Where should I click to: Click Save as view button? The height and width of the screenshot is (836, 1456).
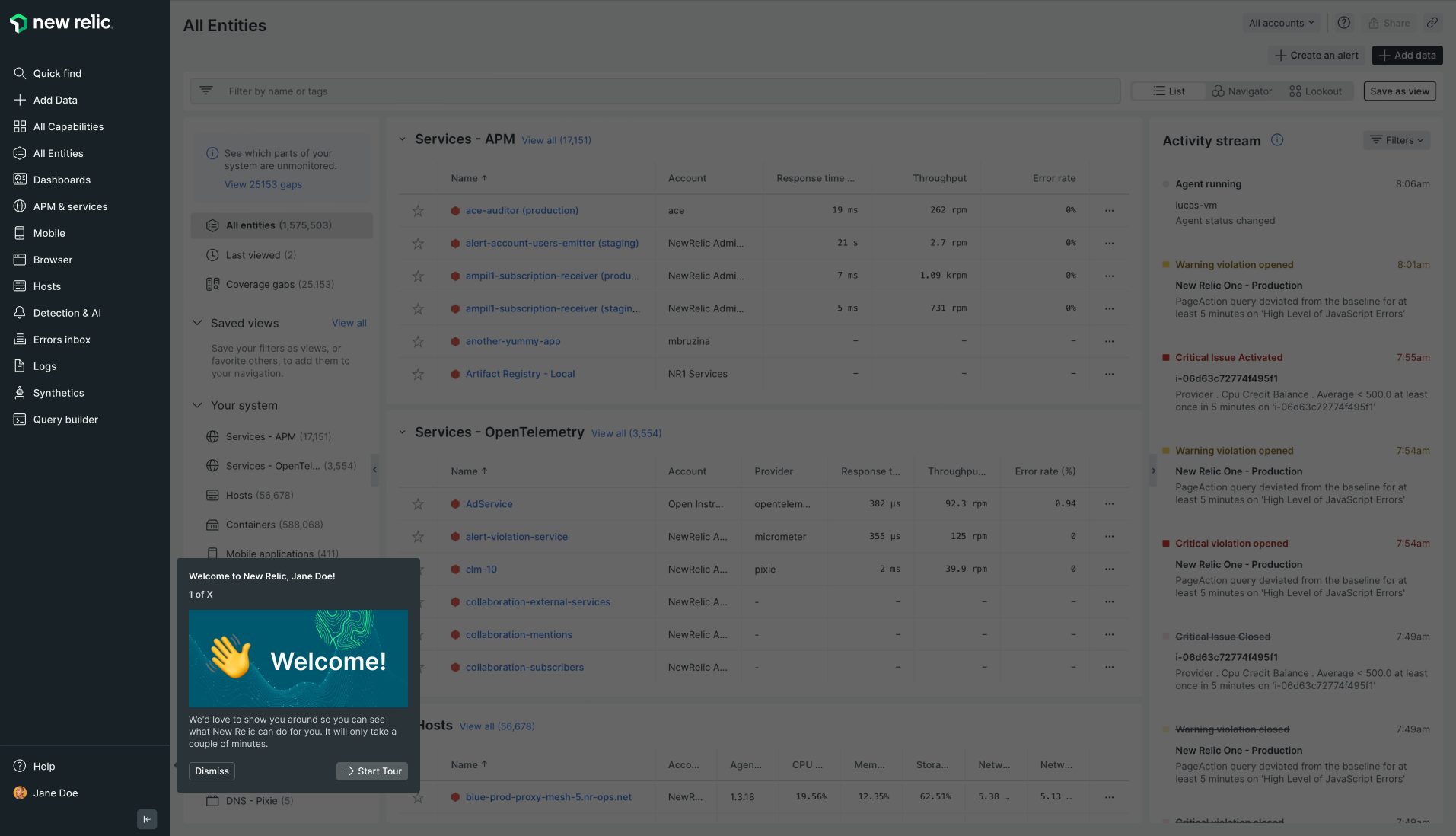click(x=1400, y=91)
